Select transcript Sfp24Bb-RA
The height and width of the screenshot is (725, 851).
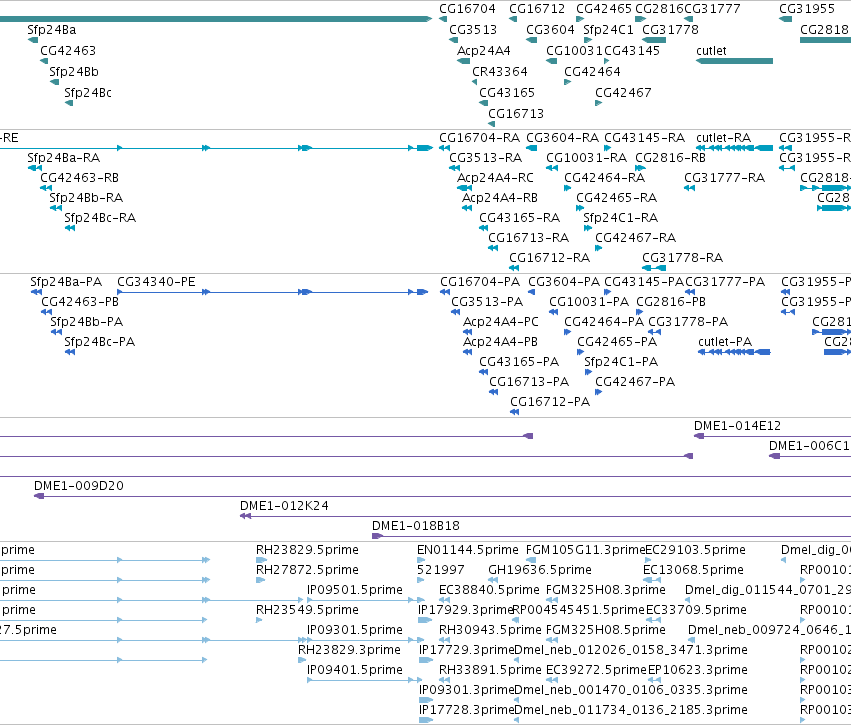tap(86, 198)
